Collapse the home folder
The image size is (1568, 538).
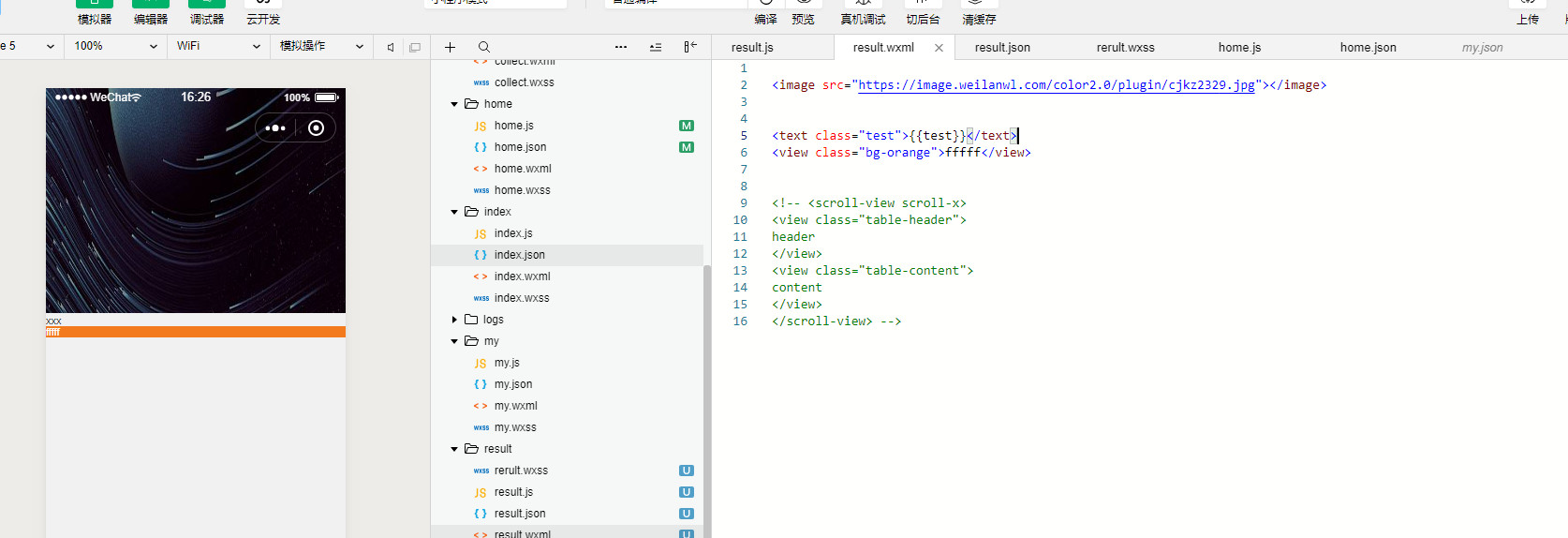pyautogui.click(x=454, y=104)
